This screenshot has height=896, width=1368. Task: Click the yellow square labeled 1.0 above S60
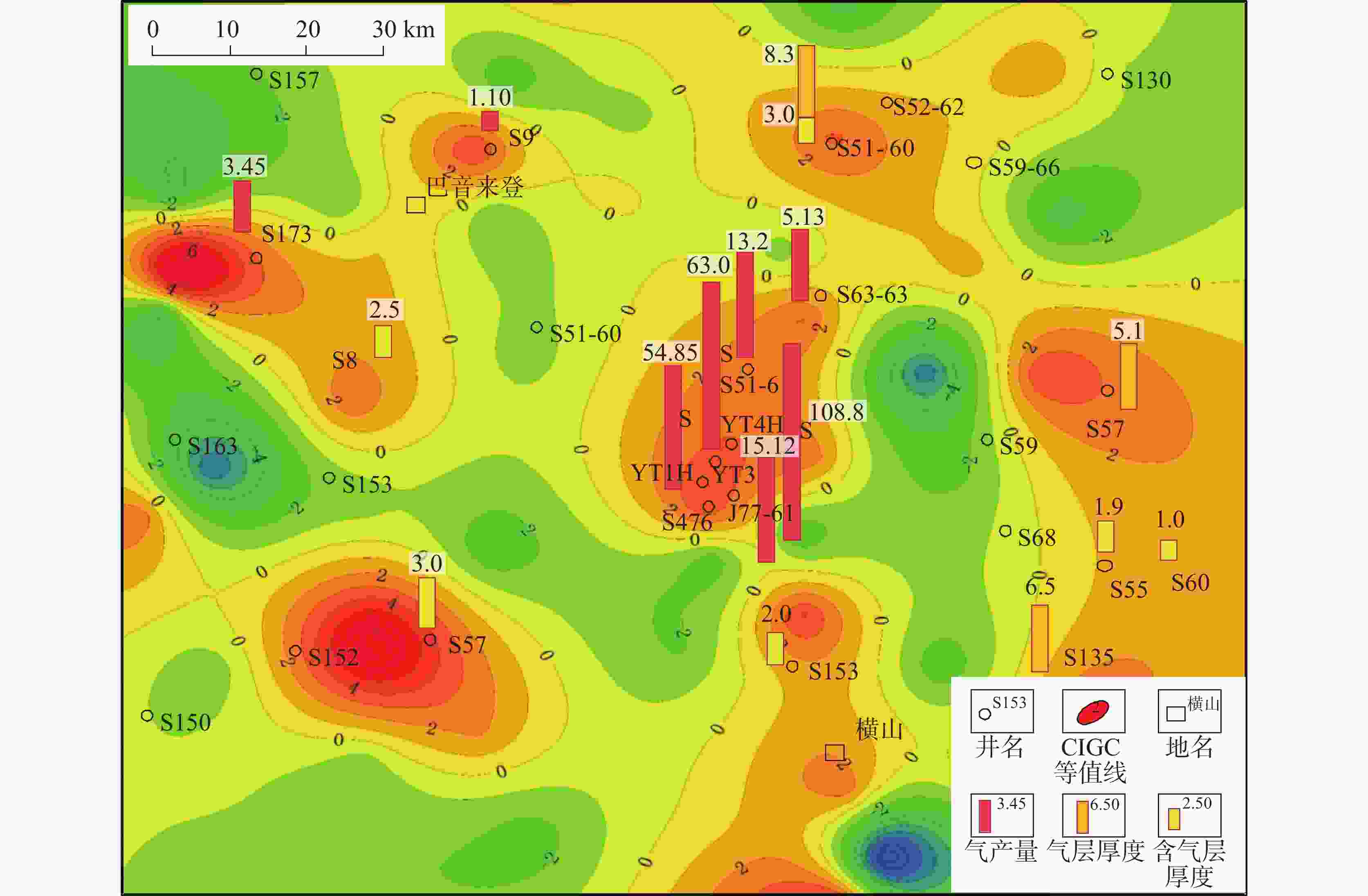click(x=1168, y=550)
